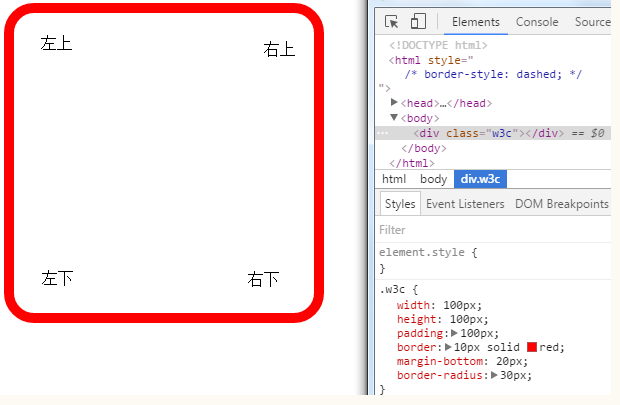Click the Filter styles input field
Image resolution: width=620 pixels, height=405 pixels.
pos(493,230)
